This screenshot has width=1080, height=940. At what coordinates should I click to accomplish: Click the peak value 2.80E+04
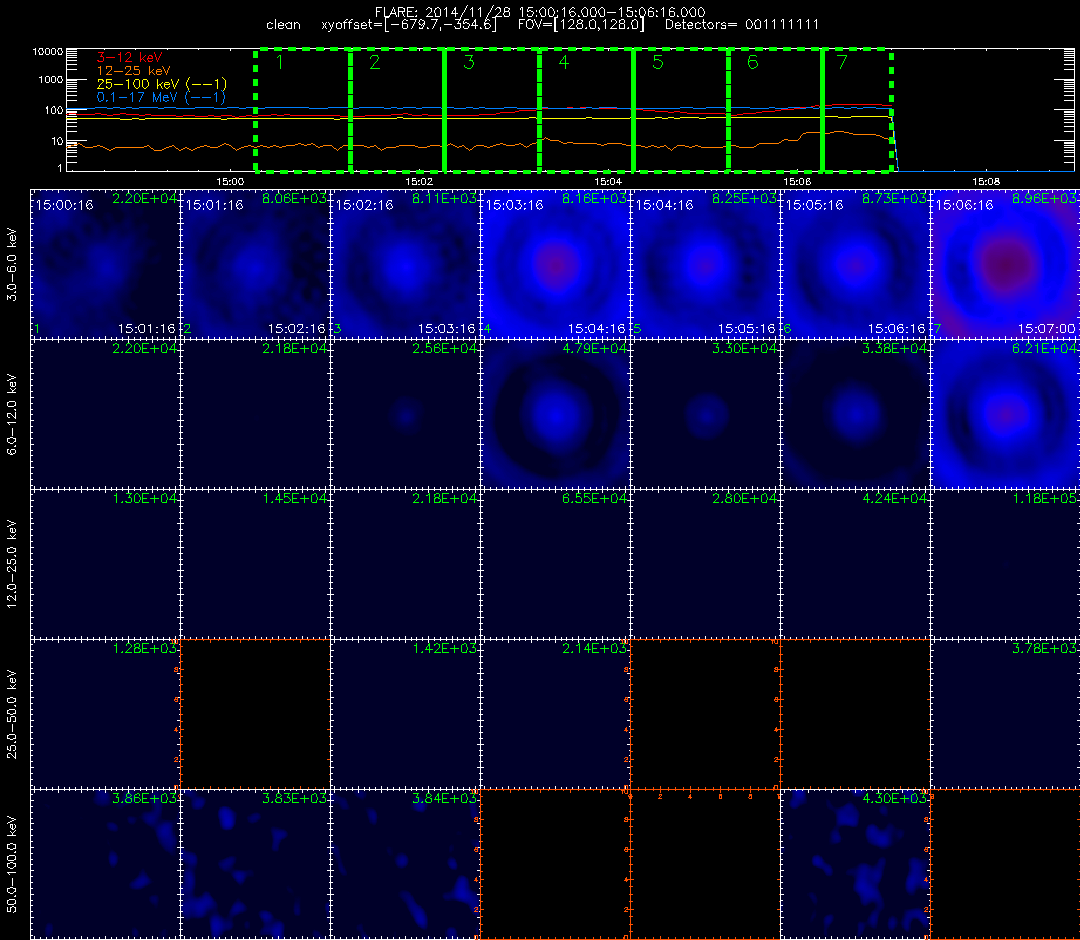744,499
